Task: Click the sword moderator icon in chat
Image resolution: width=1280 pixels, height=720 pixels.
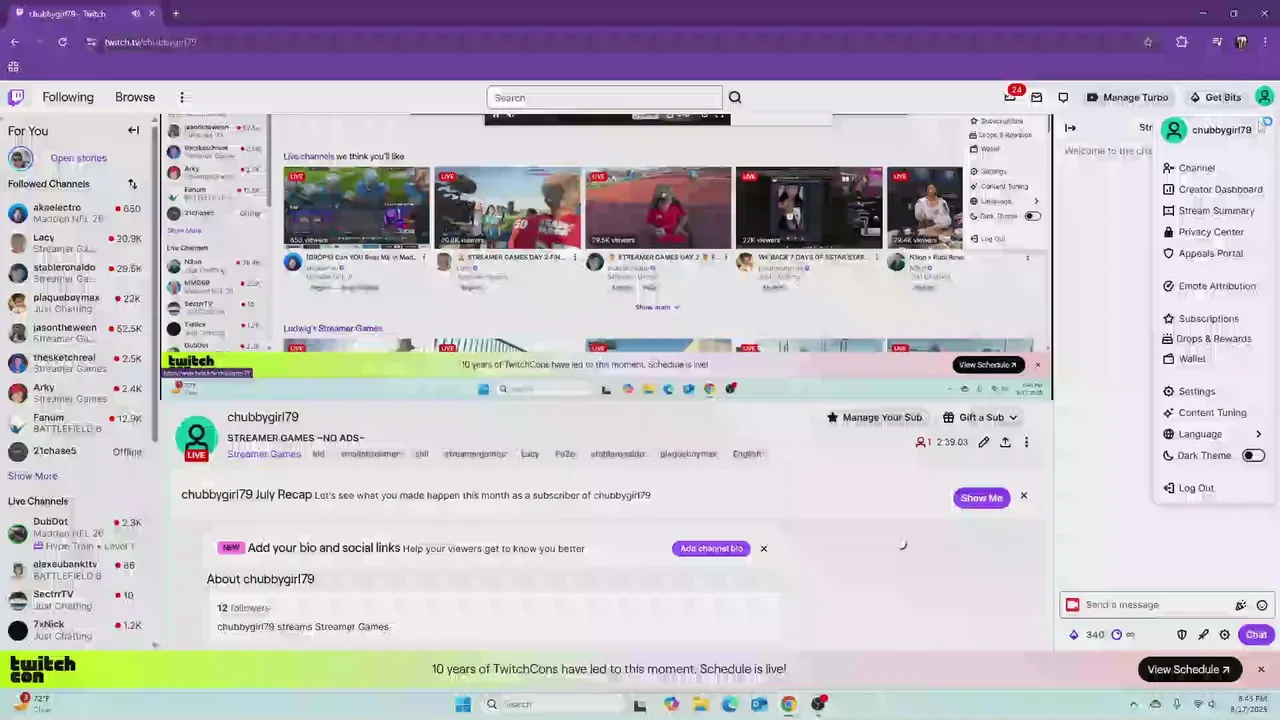Action: tap(1203, 634)
